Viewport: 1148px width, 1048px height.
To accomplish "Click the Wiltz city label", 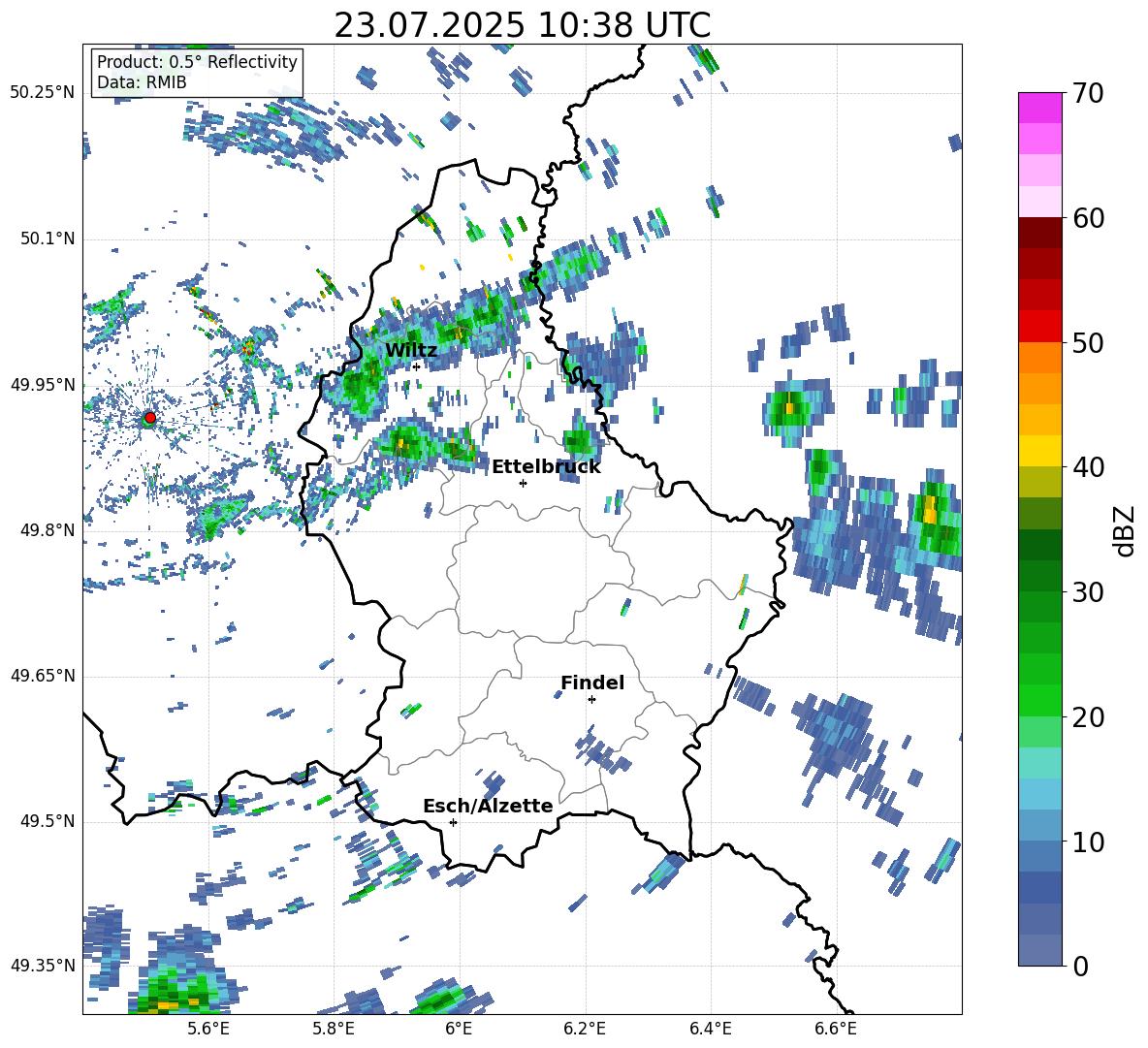I will (x=411, y=351).
